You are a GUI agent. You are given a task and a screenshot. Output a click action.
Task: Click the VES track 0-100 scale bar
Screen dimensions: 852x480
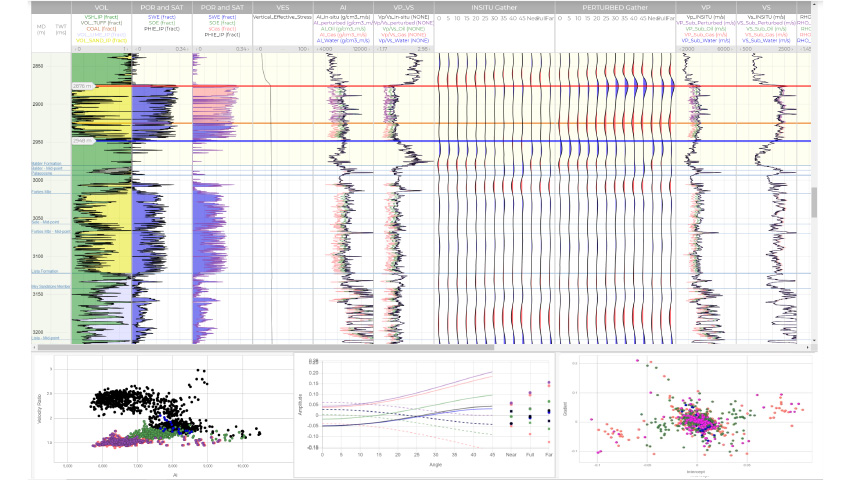[x=283, y=49]
